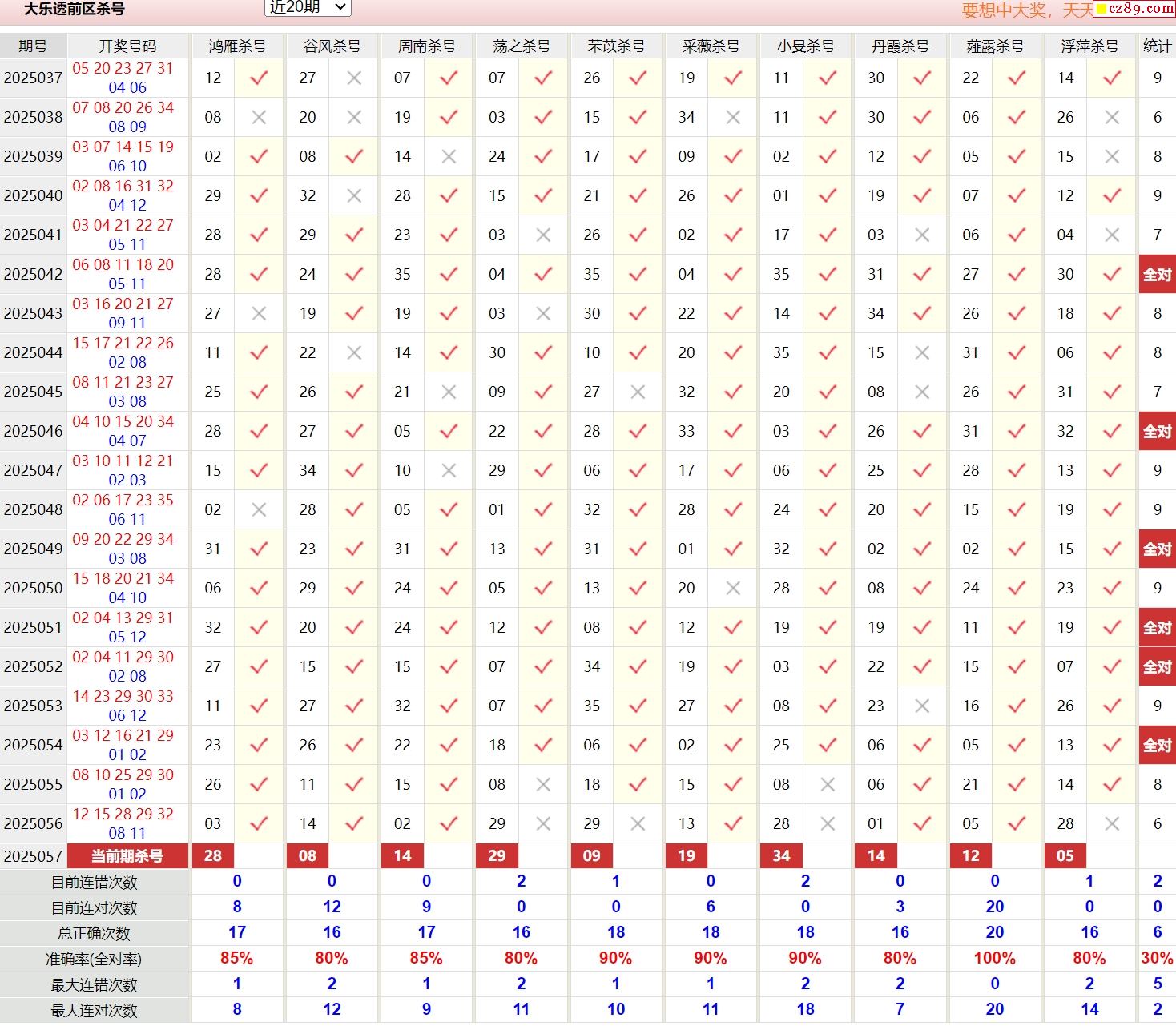
Task: Click the X mark for 芣苡 in row 2025045
Action: 638,392
